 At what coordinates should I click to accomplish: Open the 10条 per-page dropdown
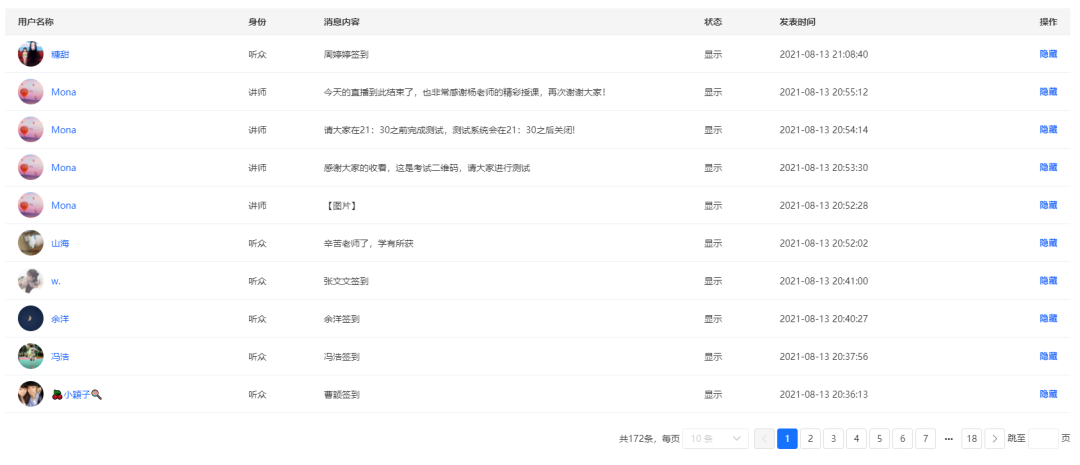(x=715, y=438)
